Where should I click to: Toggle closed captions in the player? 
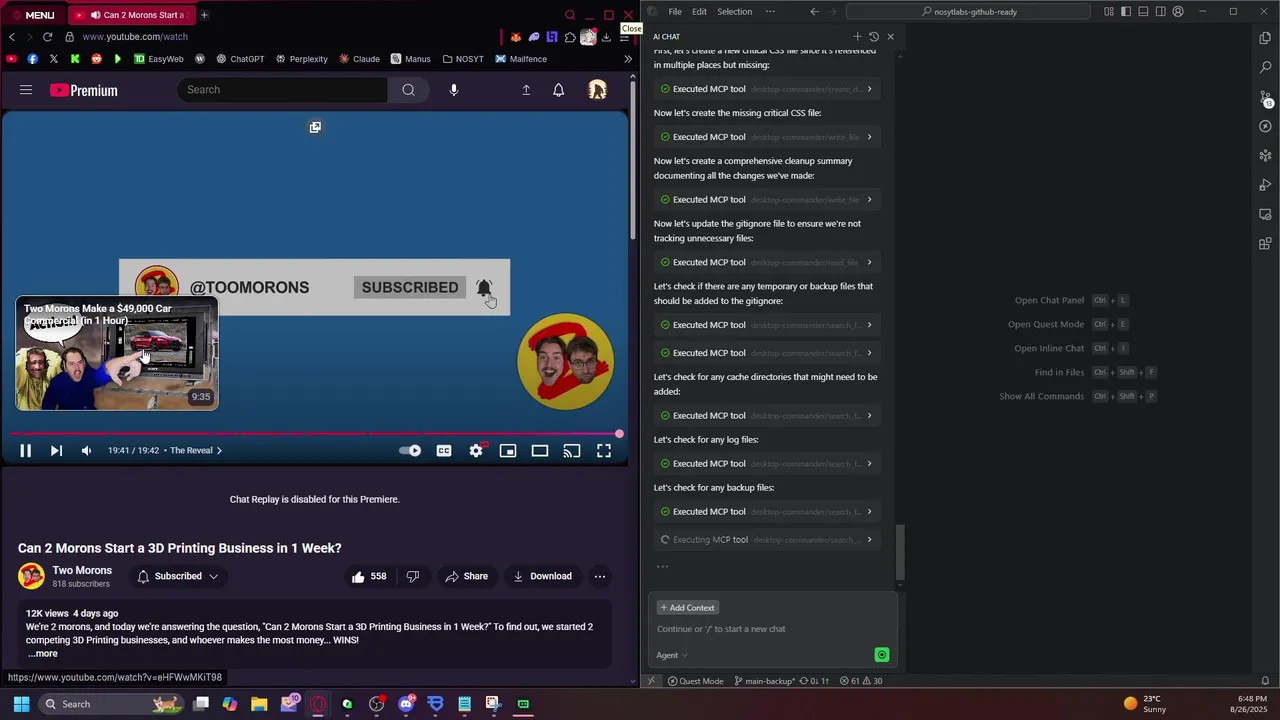444,451
